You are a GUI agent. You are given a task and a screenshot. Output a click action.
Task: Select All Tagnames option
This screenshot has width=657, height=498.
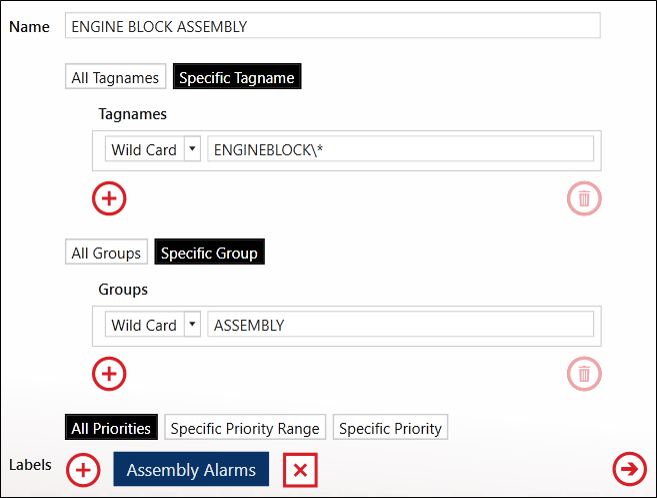(x=115, y=76)
